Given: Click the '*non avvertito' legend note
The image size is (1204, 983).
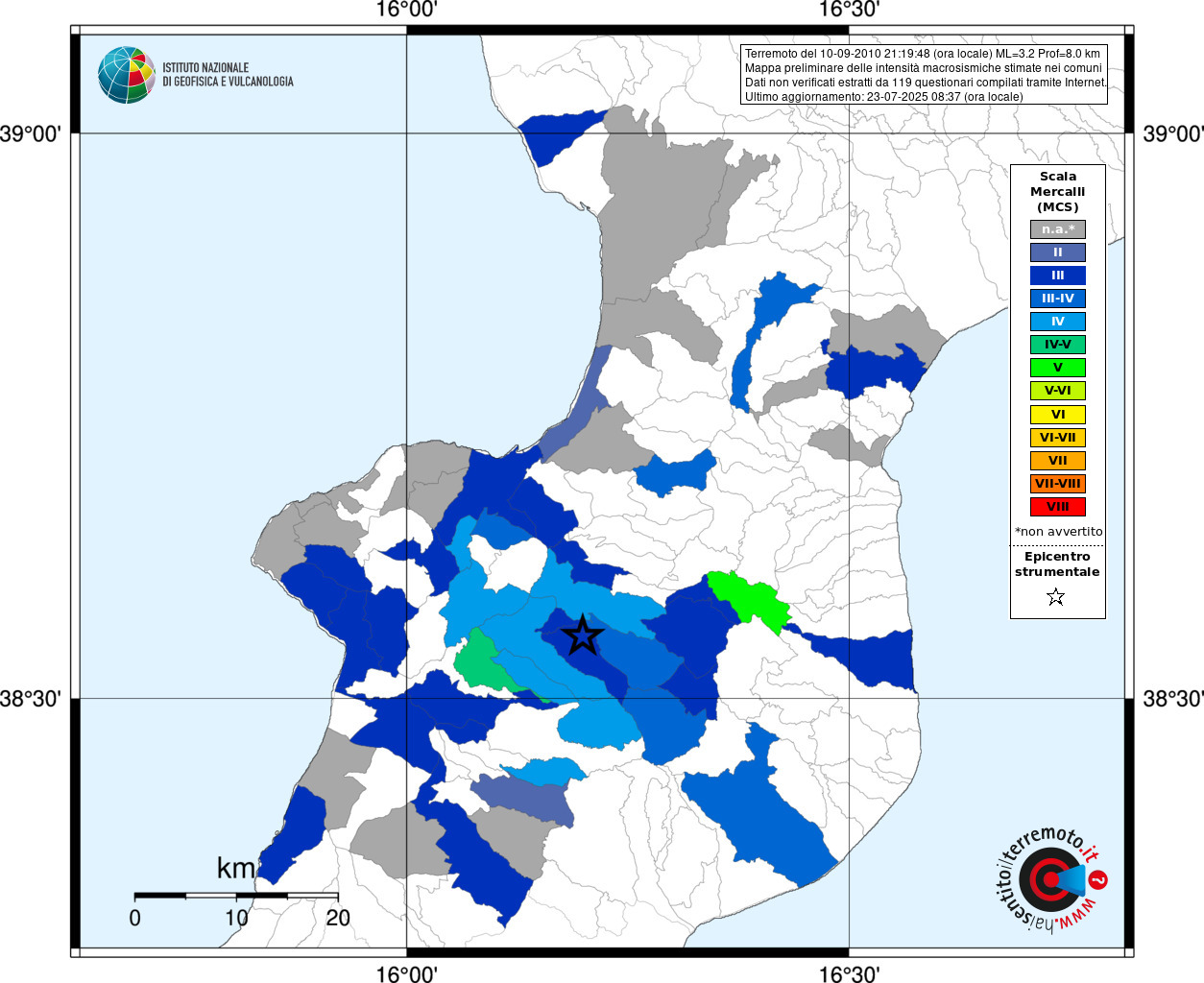Looking at the screenshot, I should (1058, 531).
